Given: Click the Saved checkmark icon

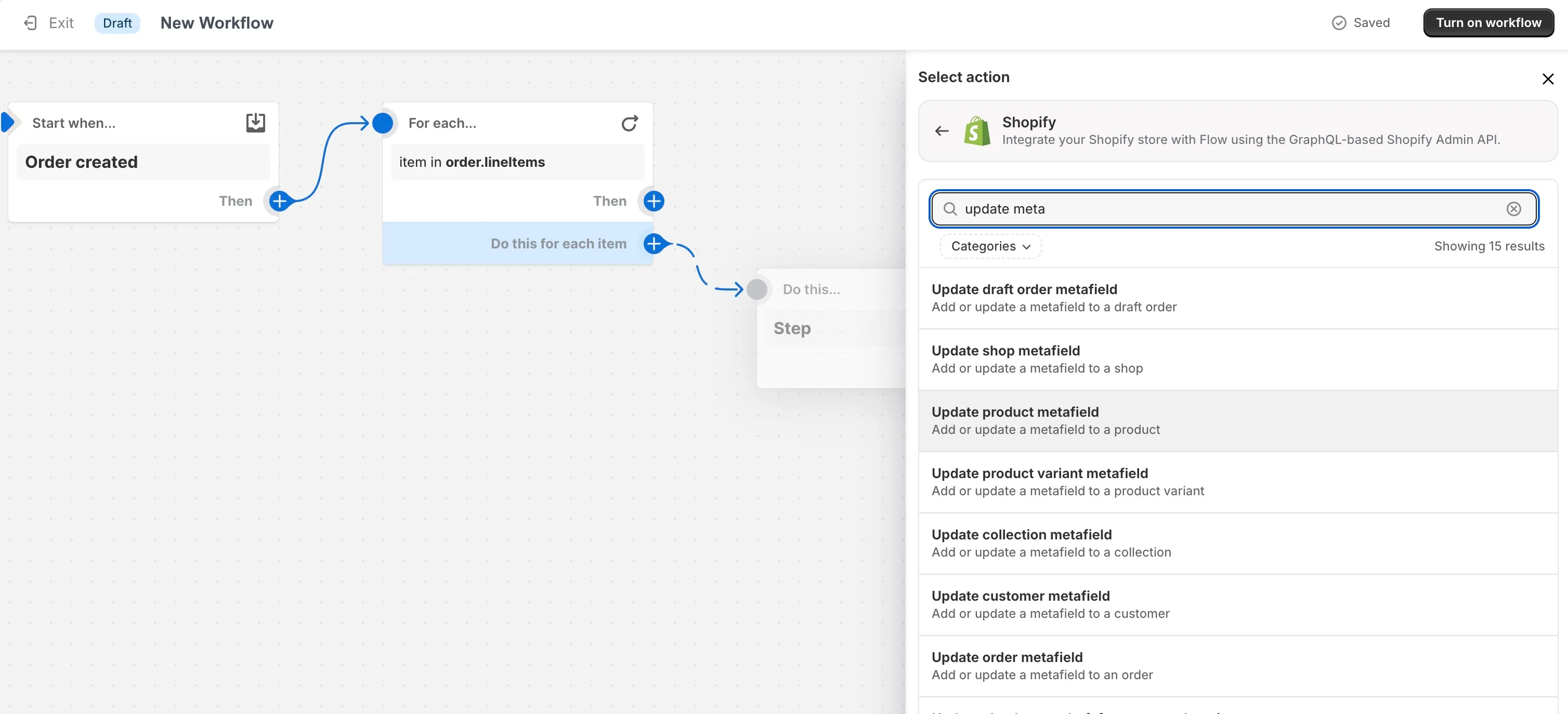Looking at the screenshot, I should 1339,23.
